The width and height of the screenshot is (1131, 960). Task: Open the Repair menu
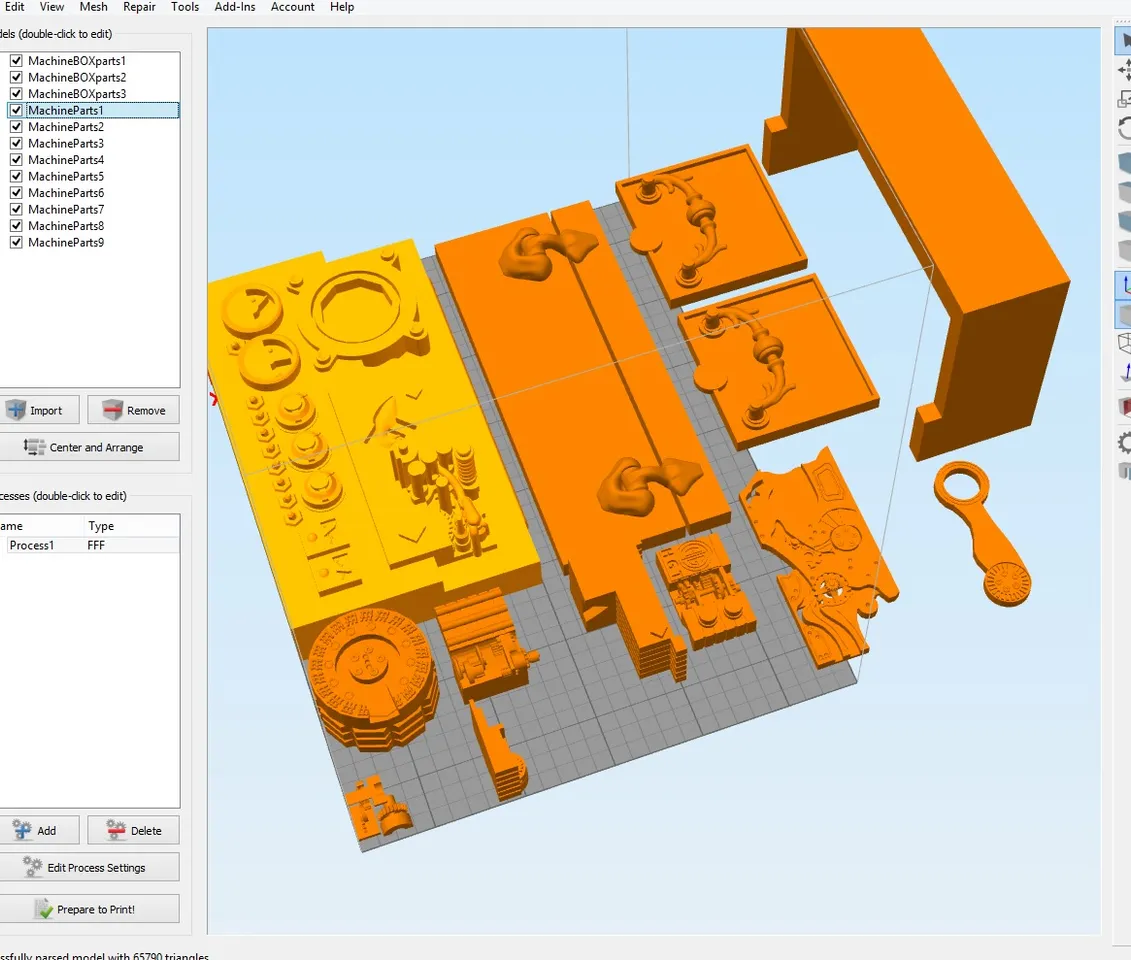click(139, 6)
